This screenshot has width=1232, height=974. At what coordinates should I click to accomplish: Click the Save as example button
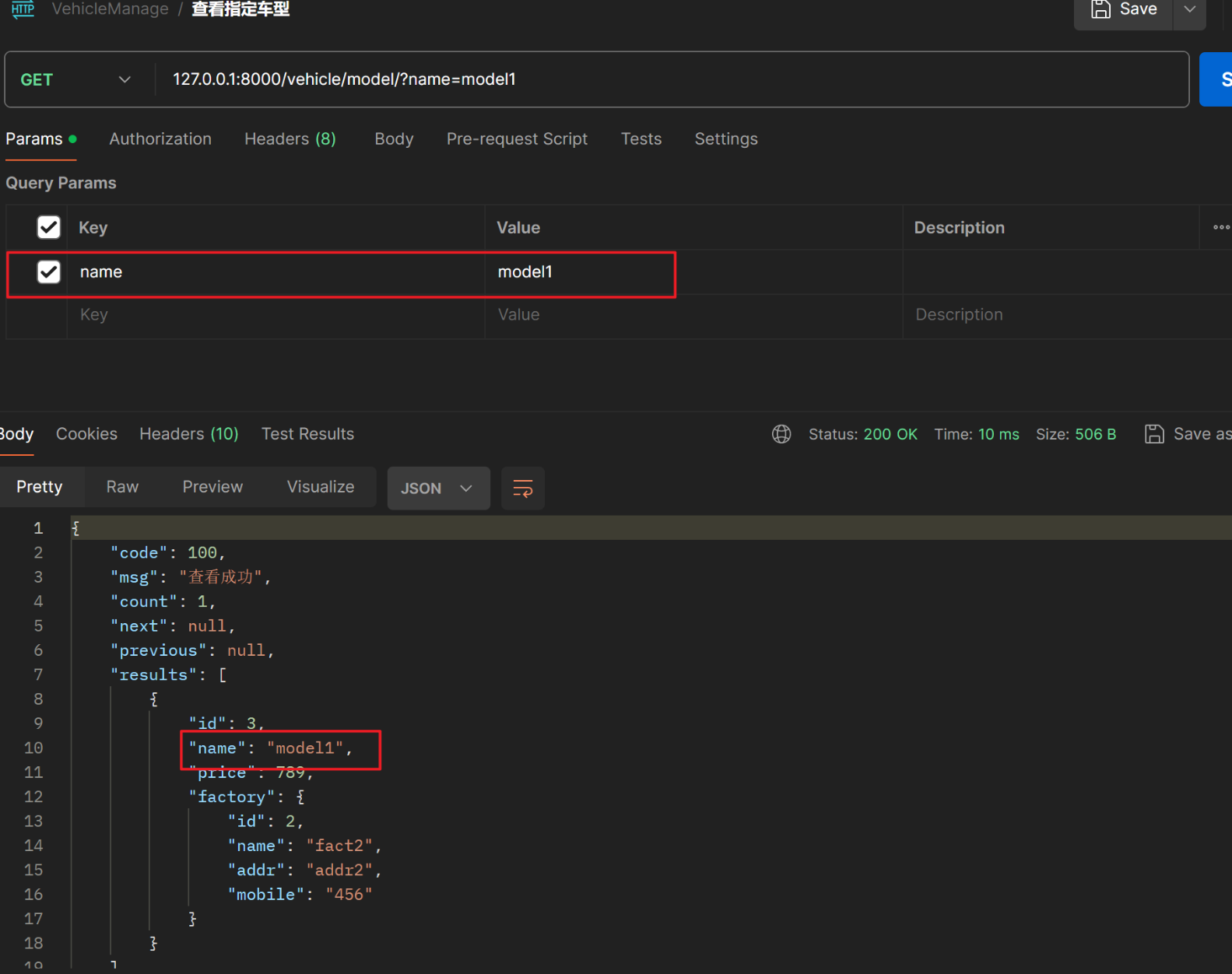coord(1188,434)
